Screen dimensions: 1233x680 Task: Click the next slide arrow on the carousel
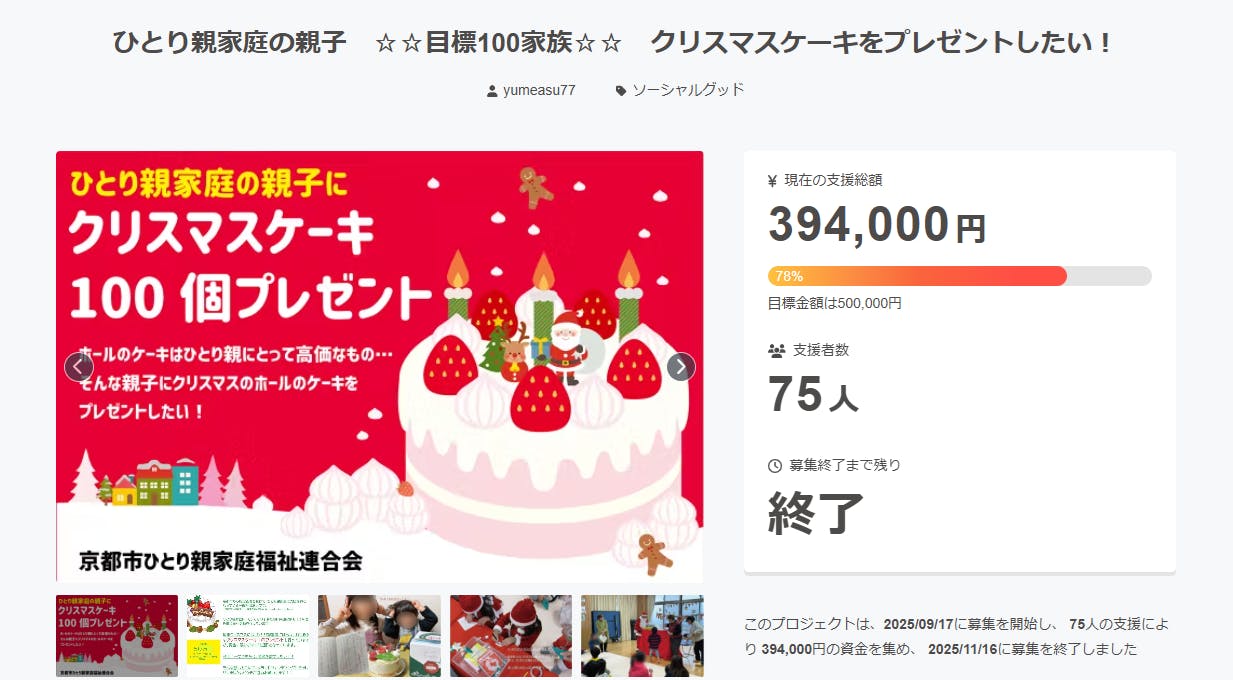(681, 367)
